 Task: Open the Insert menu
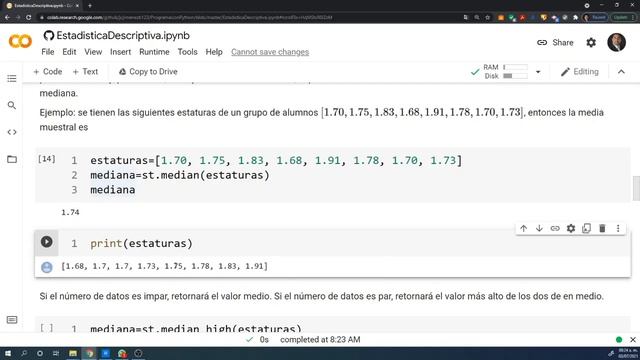[120, 52]
